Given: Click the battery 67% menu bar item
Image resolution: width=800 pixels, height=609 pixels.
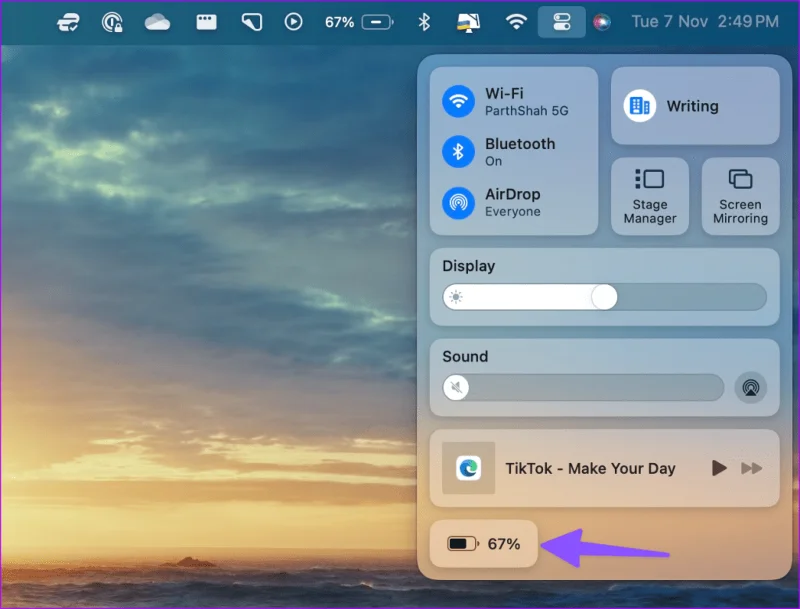Looking at the screenshot, I should (x=359, y=22).
